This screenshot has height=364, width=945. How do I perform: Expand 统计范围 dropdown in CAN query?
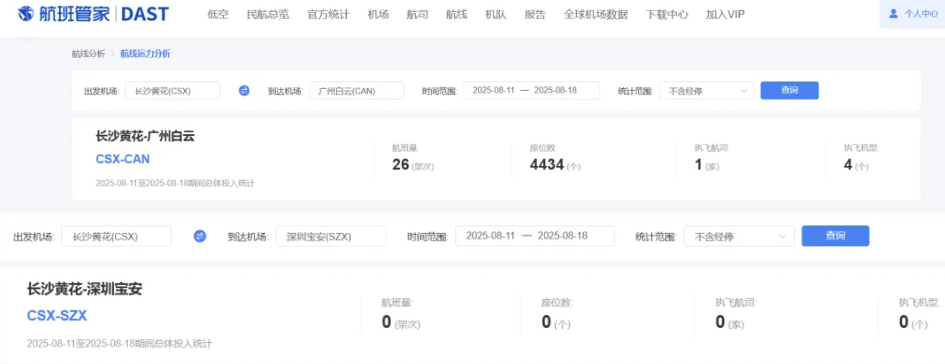707,91
